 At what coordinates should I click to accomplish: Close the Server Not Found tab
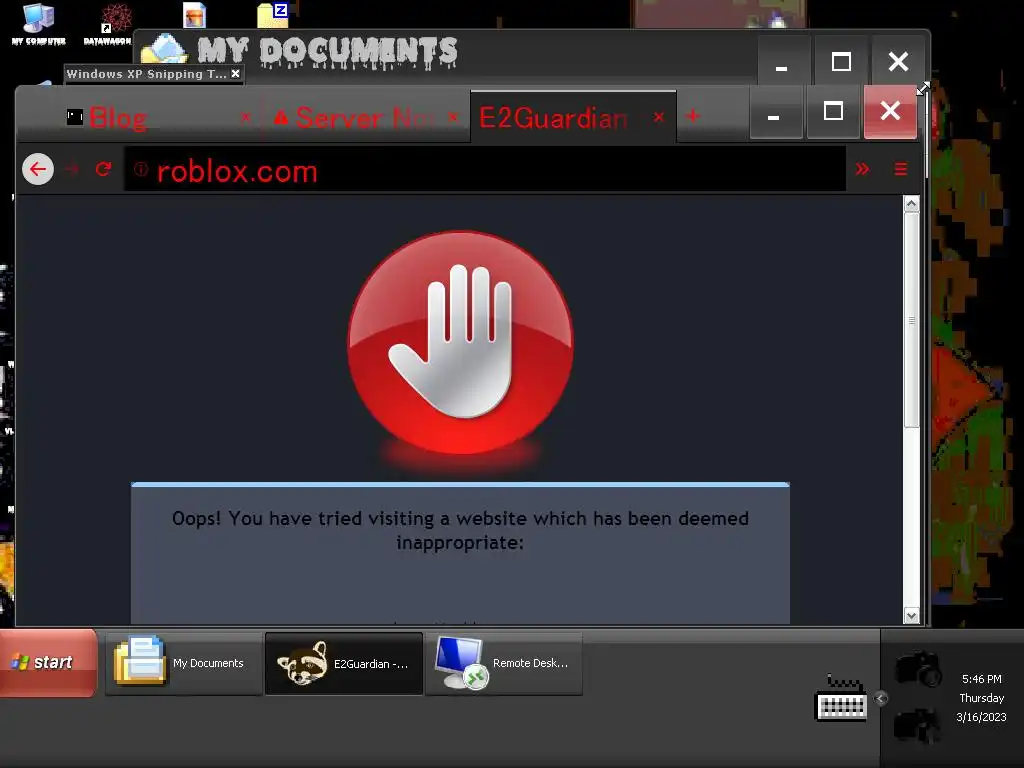point(453,118)
